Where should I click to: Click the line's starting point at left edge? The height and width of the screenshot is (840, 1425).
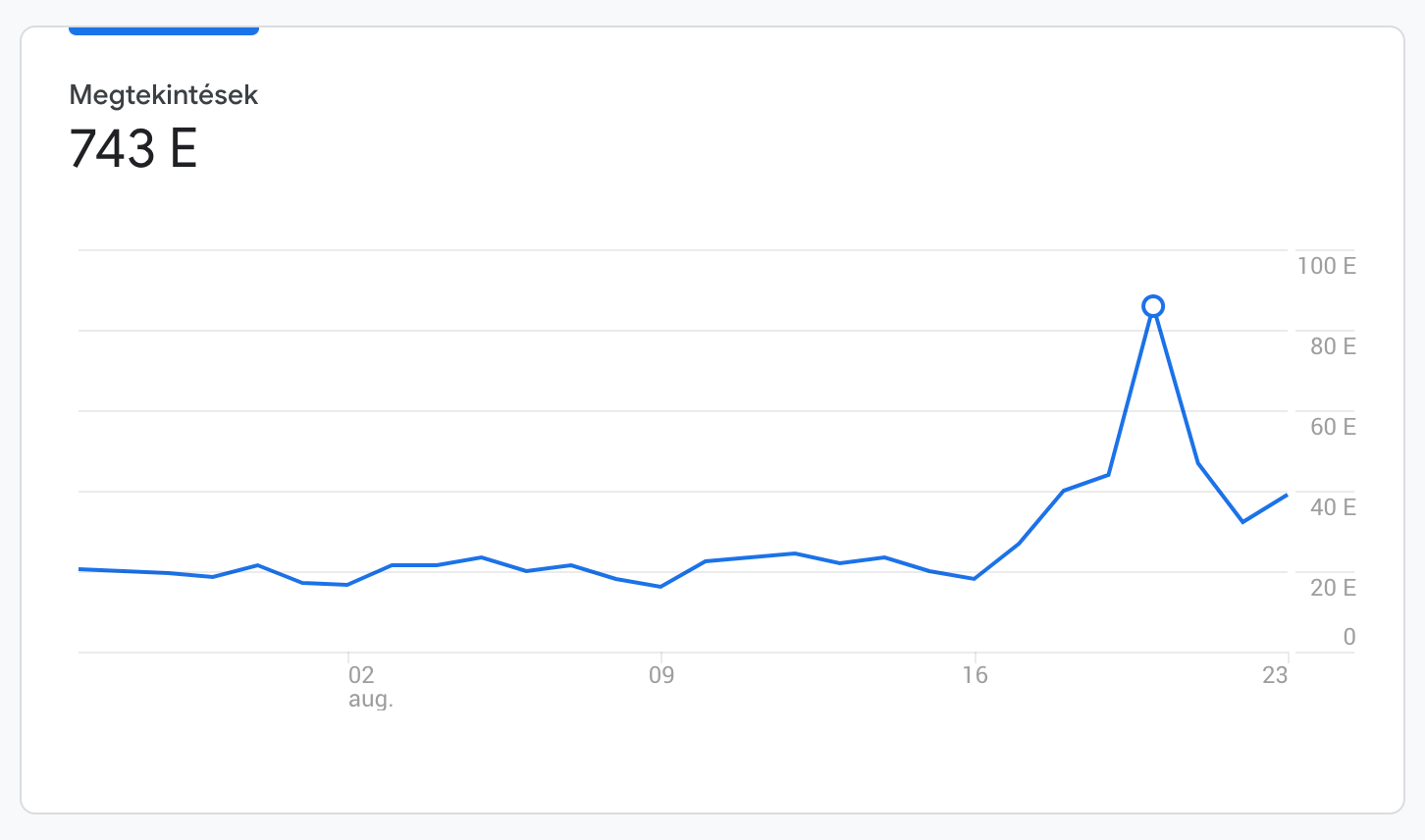[x=80, y=569]
